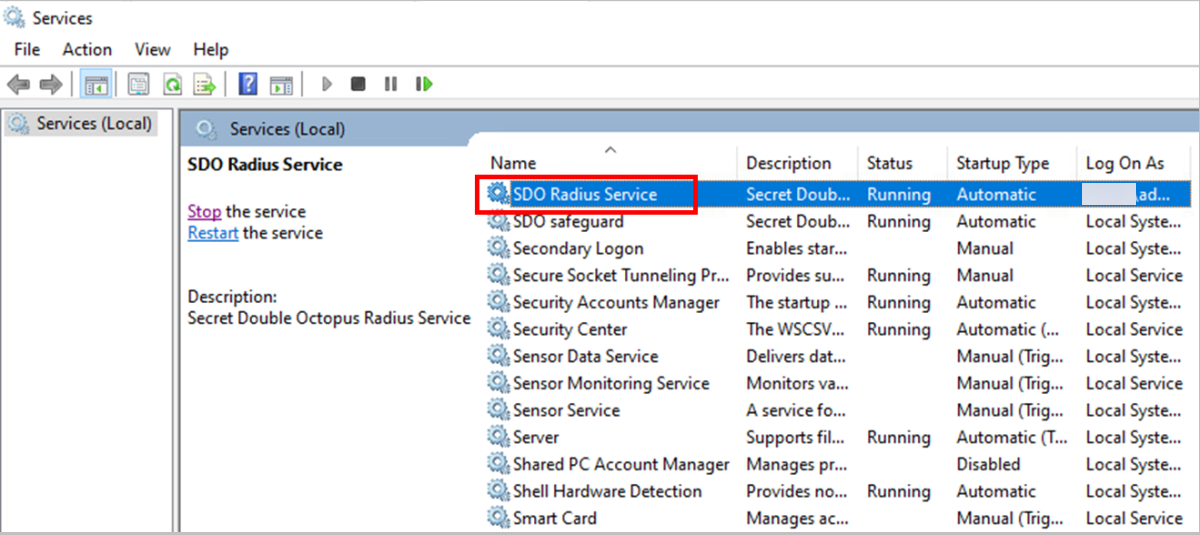The height and width of the screenshot is (535, 1200).
Task: Select the Sensor Service name
Action: coord(566,411)
